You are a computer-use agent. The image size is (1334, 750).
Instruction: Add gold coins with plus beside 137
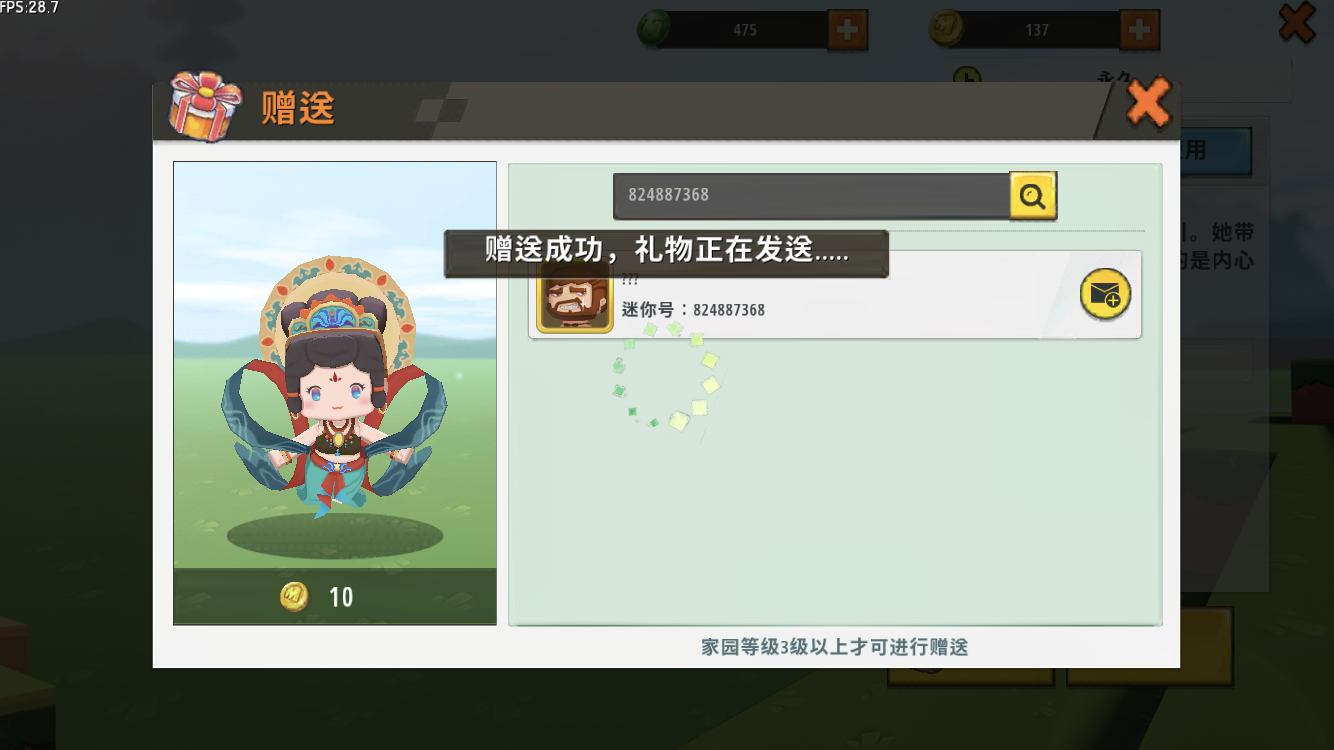point(1139,30)
